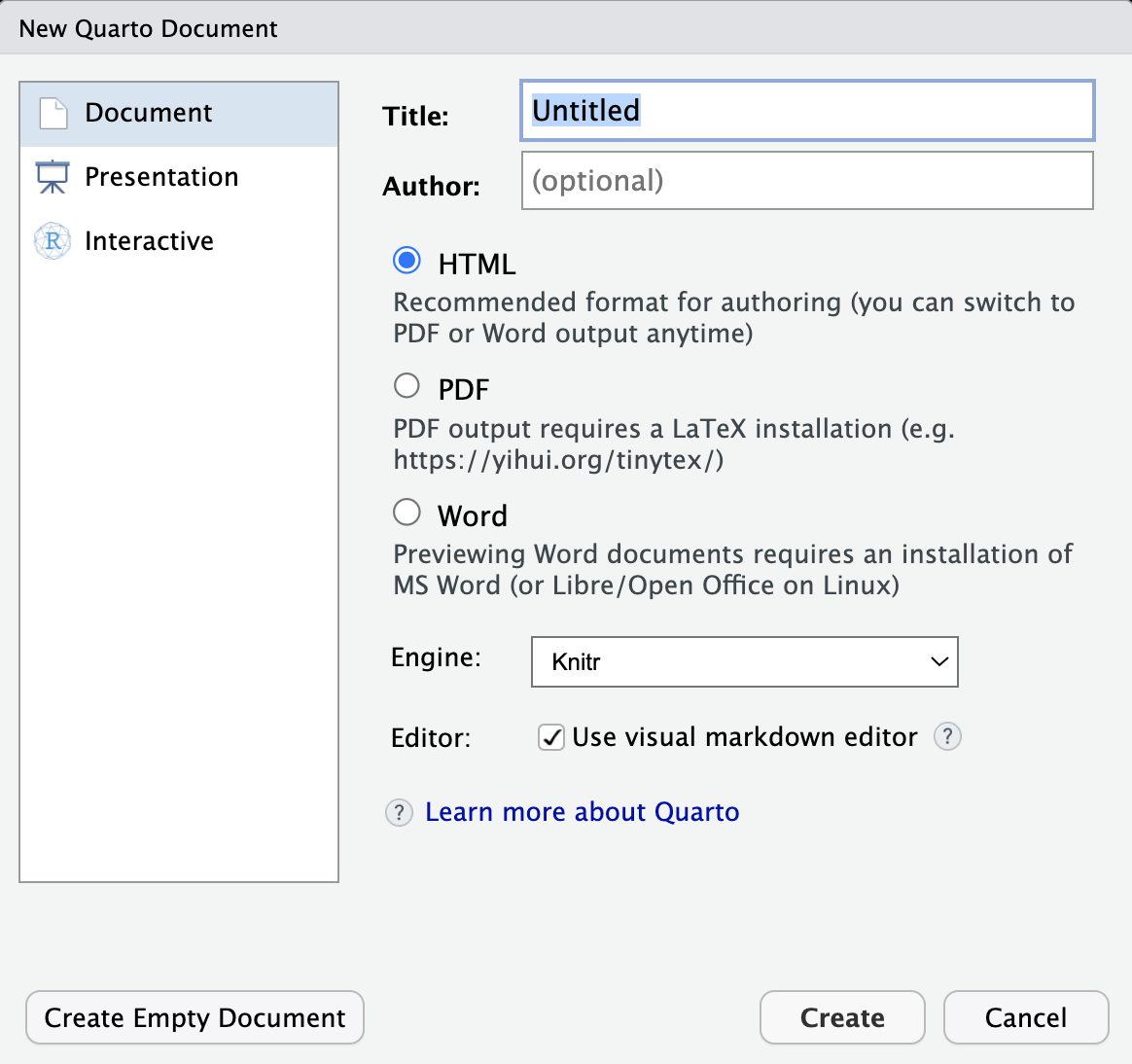Click the Interactive R sphere icon

(52, 241)
